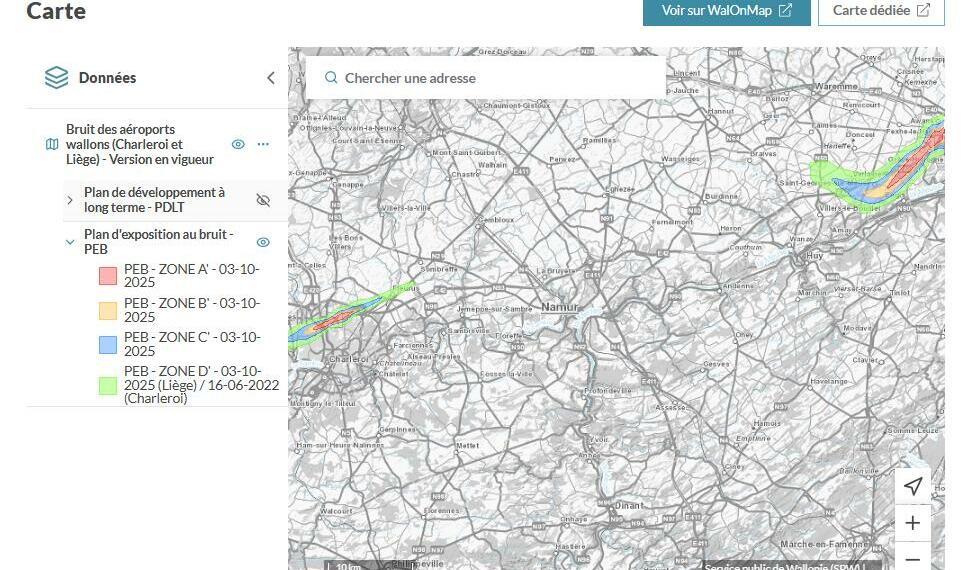969x570 pixels.
Task: Click the yellow PEB ZONE B' swatch
Action: pos(108,310)
